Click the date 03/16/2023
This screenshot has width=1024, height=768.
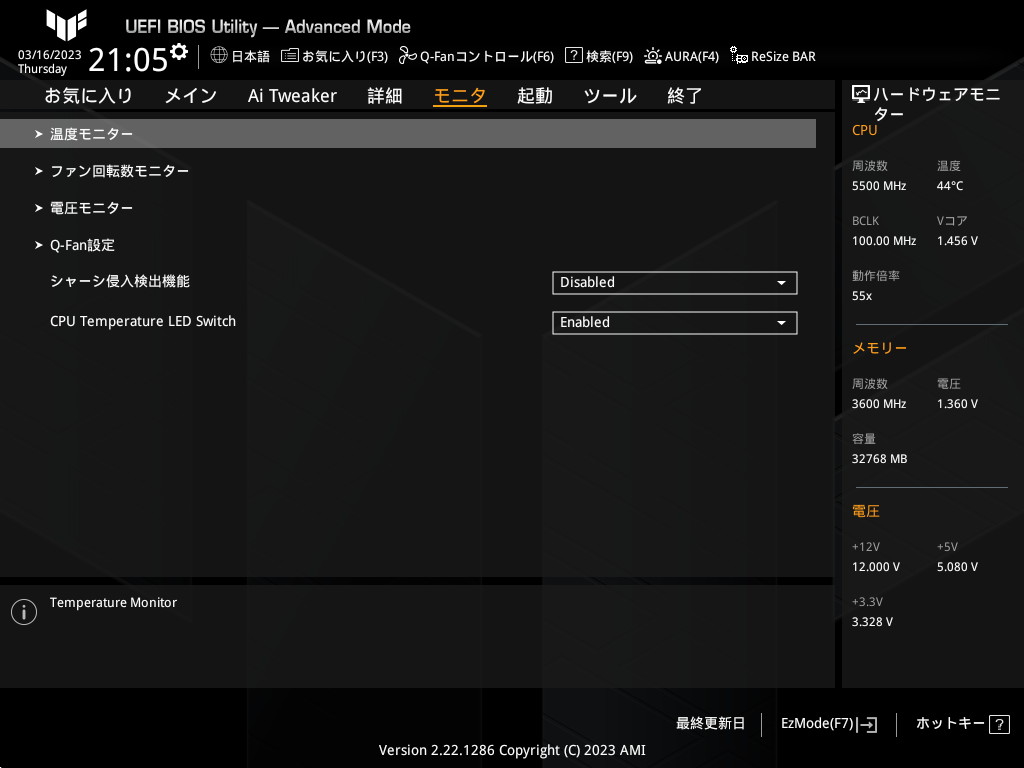tap(50, 55)
